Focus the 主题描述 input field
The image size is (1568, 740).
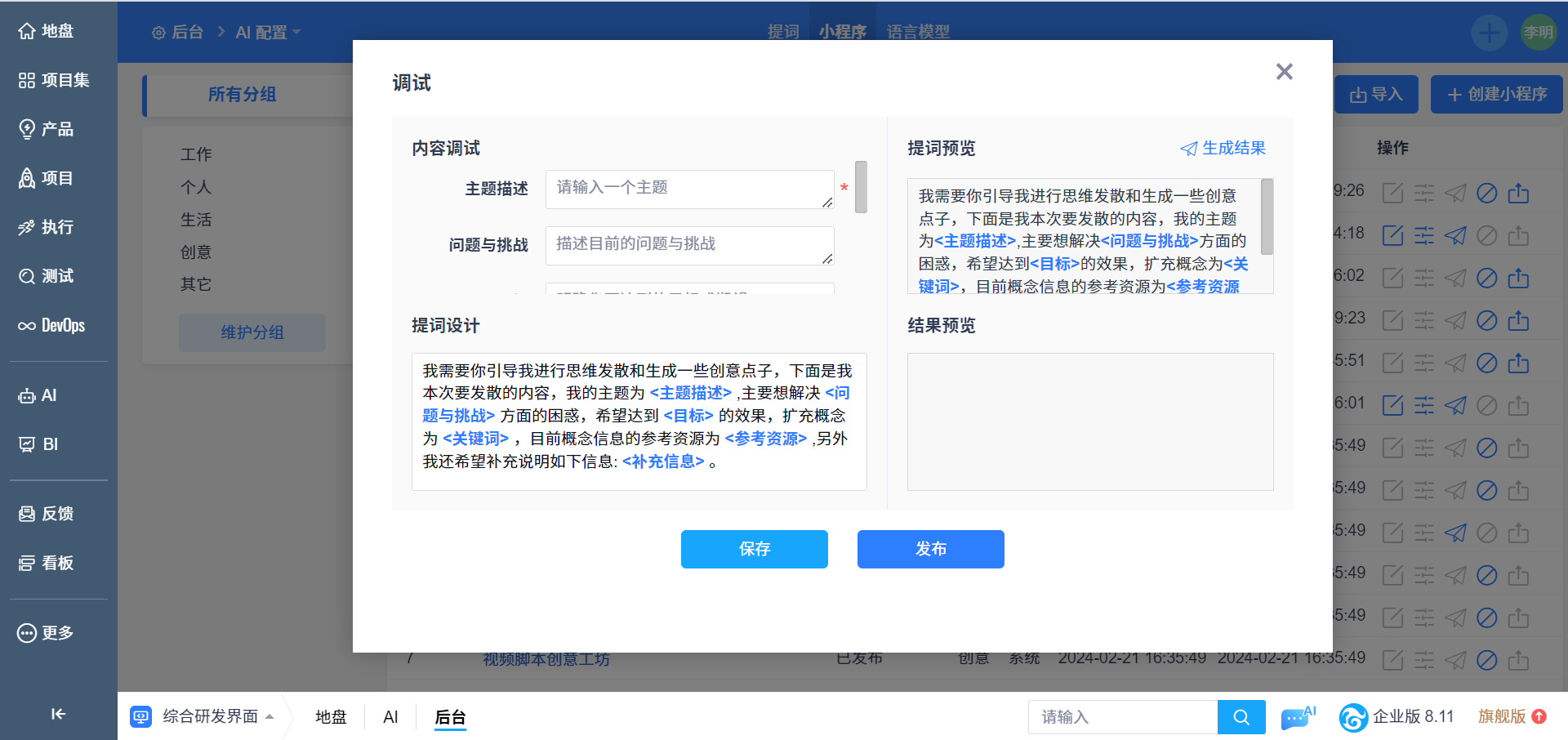690,189
